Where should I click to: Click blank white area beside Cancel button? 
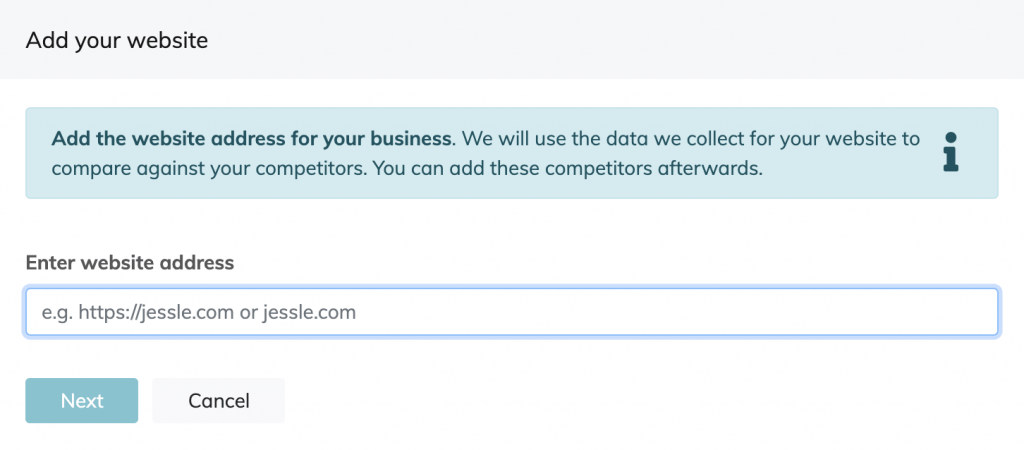click(588, 400)
